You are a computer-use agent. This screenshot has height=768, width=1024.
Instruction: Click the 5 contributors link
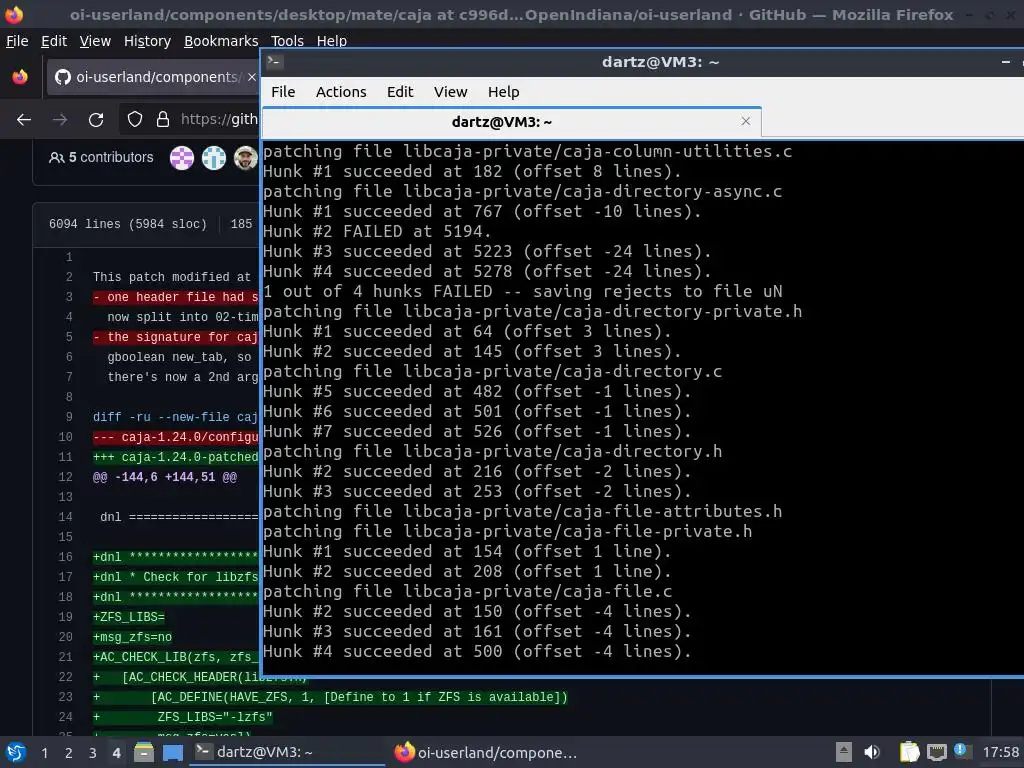pyautogui.click(x=101, y=157)
